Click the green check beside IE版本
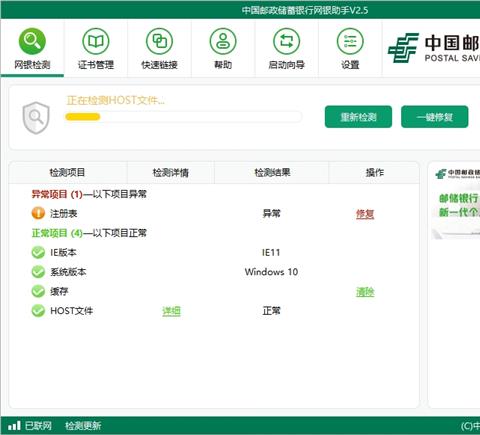480x435 pixels. (38, 252)
